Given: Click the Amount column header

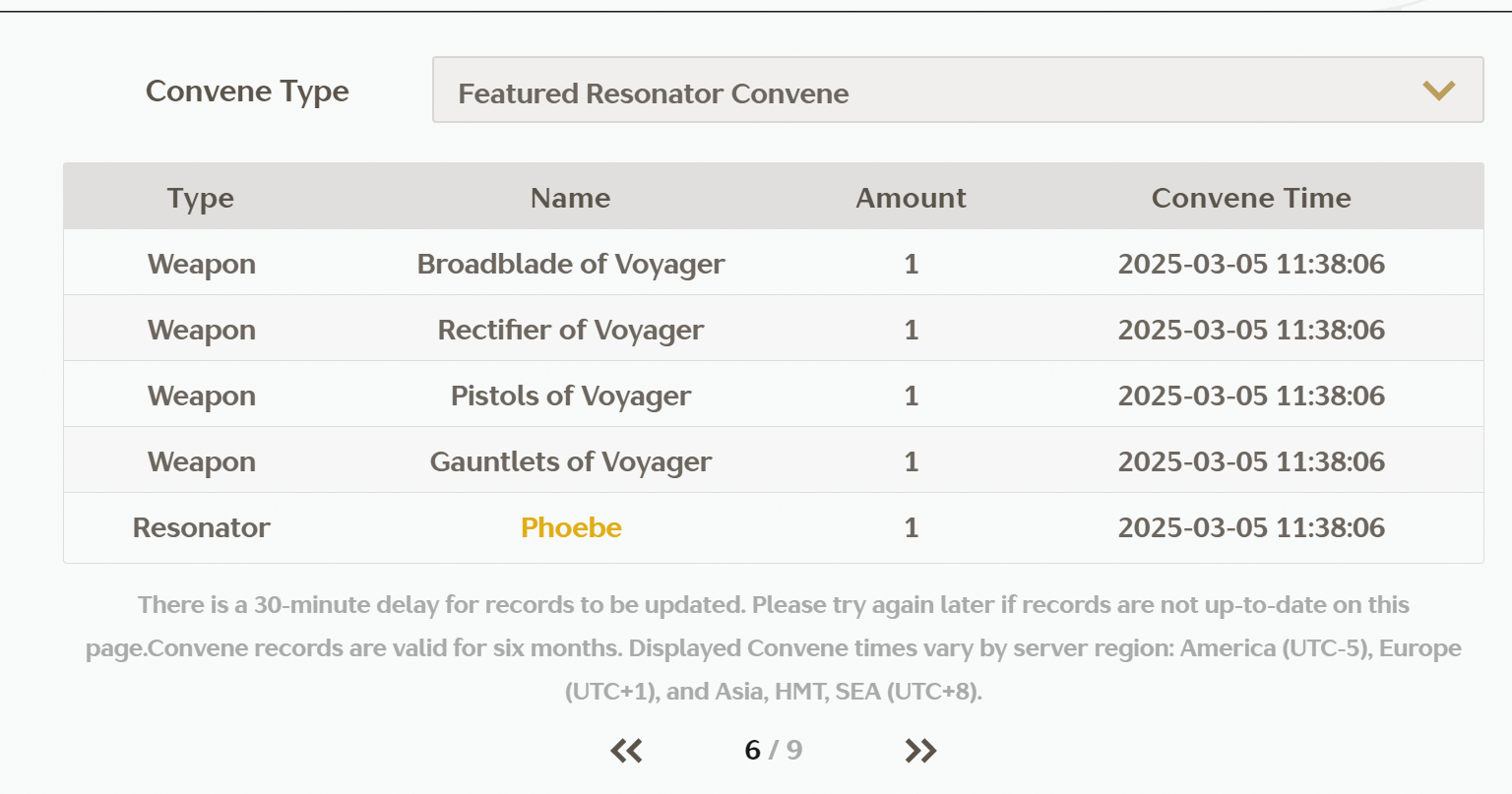Looking at the screenshot, I should [911, 198].
